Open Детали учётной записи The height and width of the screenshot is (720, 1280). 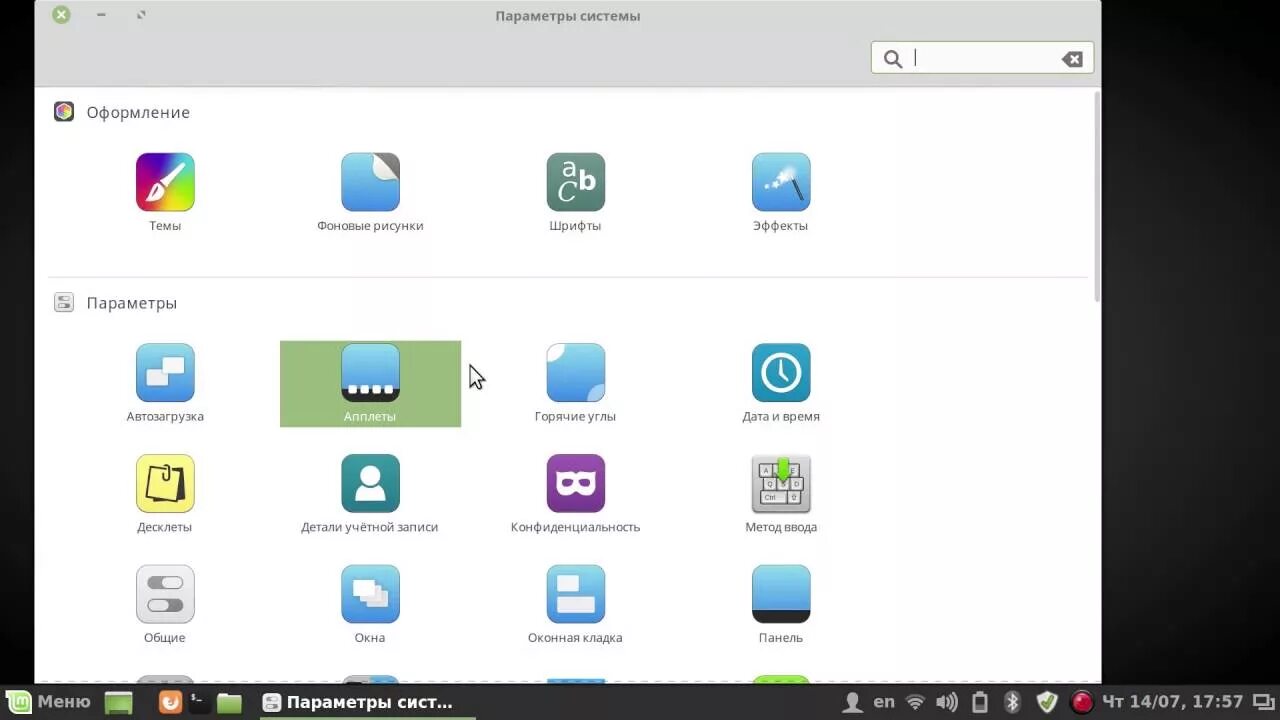click(x=370, y=484)
